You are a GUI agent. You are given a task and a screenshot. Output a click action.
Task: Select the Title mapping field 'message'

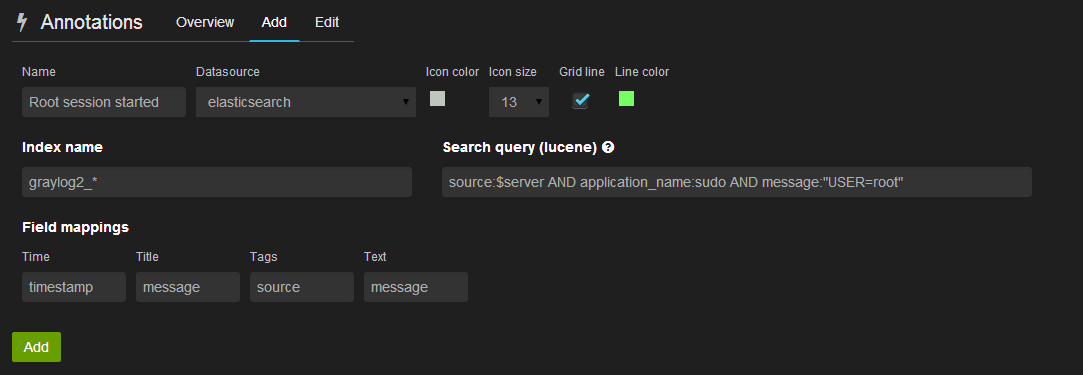click(x=188, y=287)
